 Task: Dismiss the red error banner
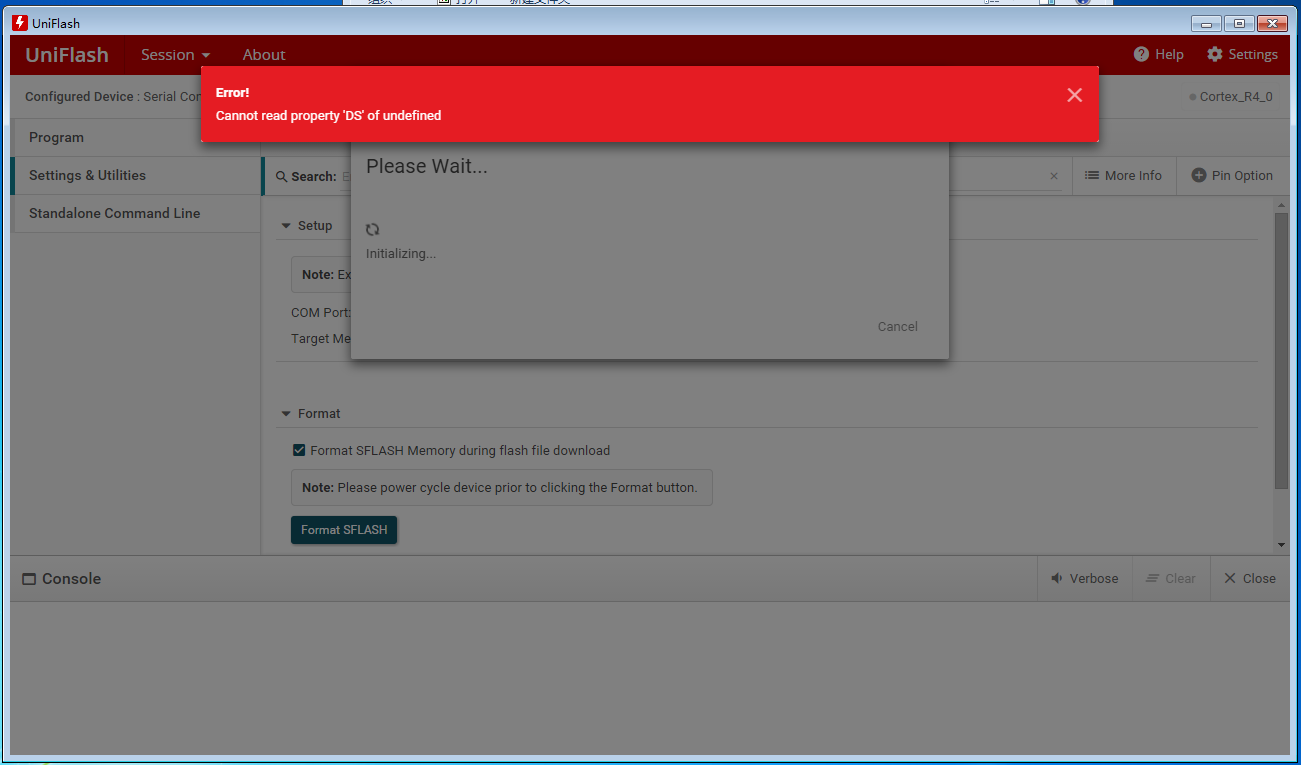click(x=1074, y=95)
